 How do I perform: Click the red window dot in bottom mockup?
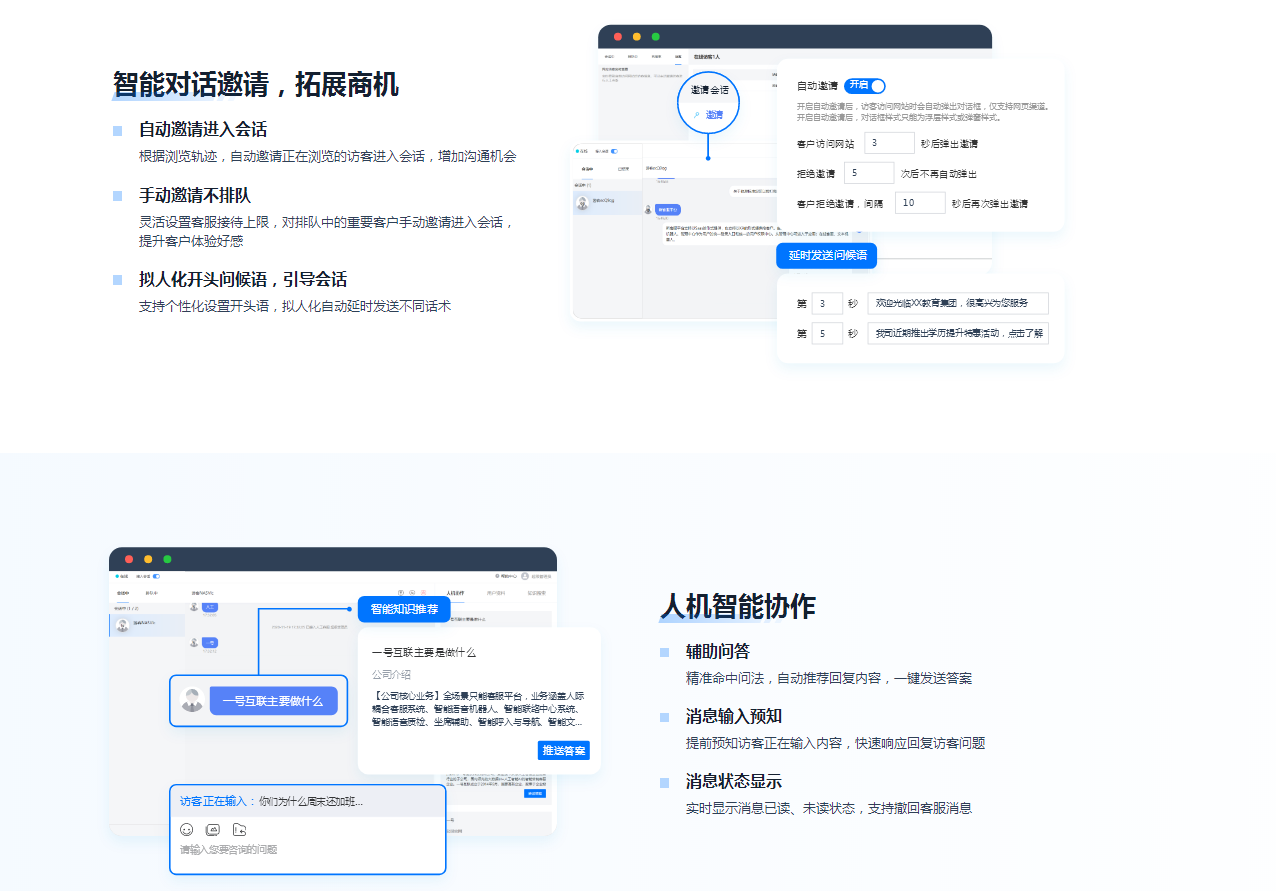click(x=129, y=559)
